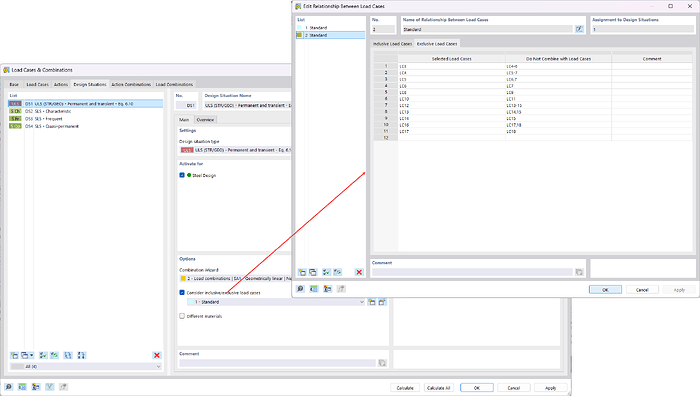Toggle Consider inclusive/exclusive load cases checkbox
This screenshot has width=700, height=396.
(x=182, y=292)
